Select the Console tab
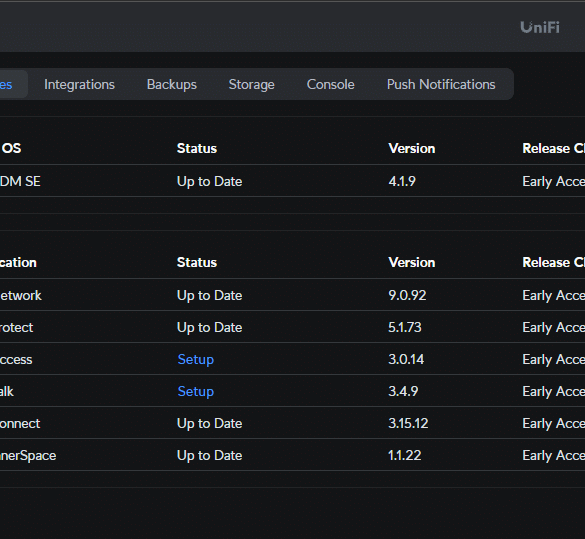The height and width of the screenshot is (539, 585). 331,84
